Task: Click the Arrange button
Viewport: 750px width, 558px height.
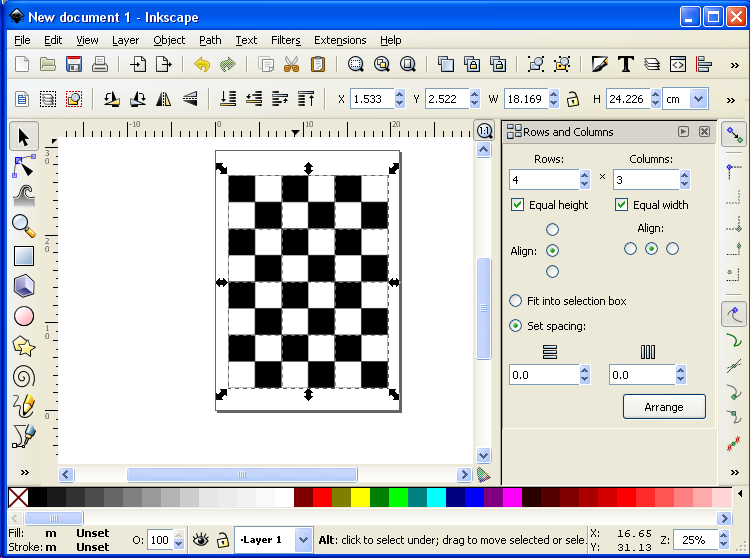Action: coord(664,407)
